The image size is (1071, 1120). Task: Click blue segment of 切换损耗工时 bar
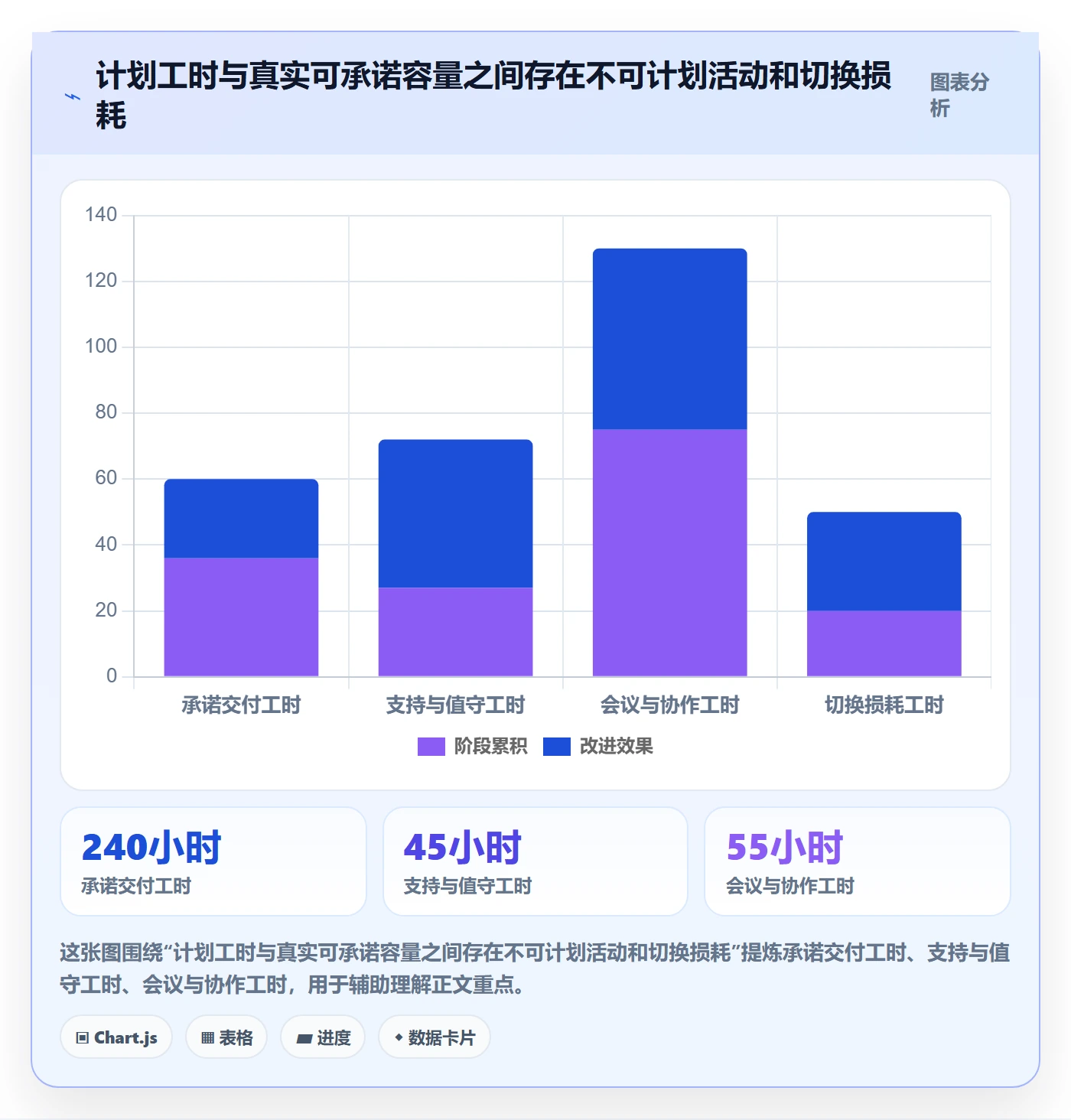[884, 562]
